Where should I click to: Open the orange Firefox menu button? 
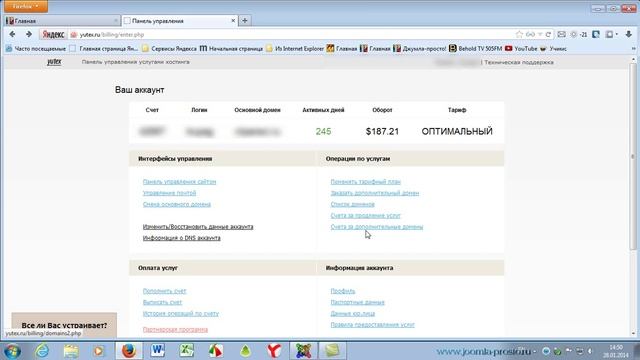tap(25, 6)
